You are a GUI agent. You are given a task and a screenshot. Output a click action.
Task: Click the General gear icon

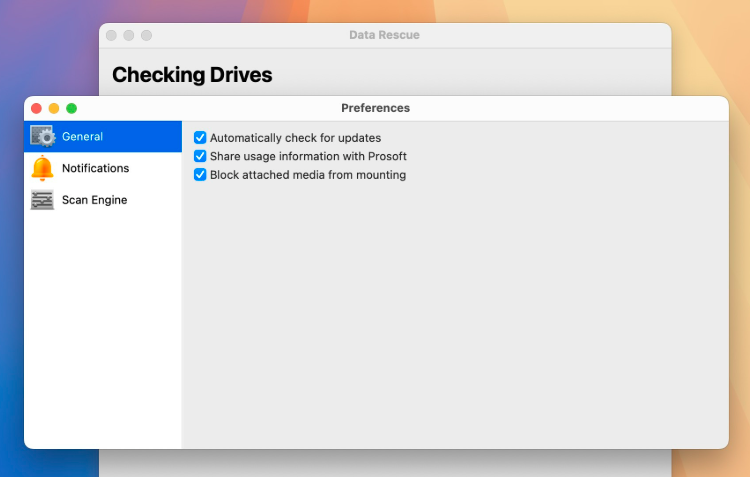tap(43, 136)
